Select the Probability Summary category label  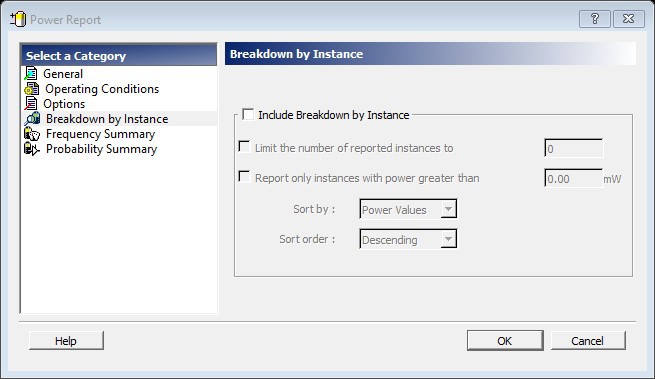(x=102, y=149)
